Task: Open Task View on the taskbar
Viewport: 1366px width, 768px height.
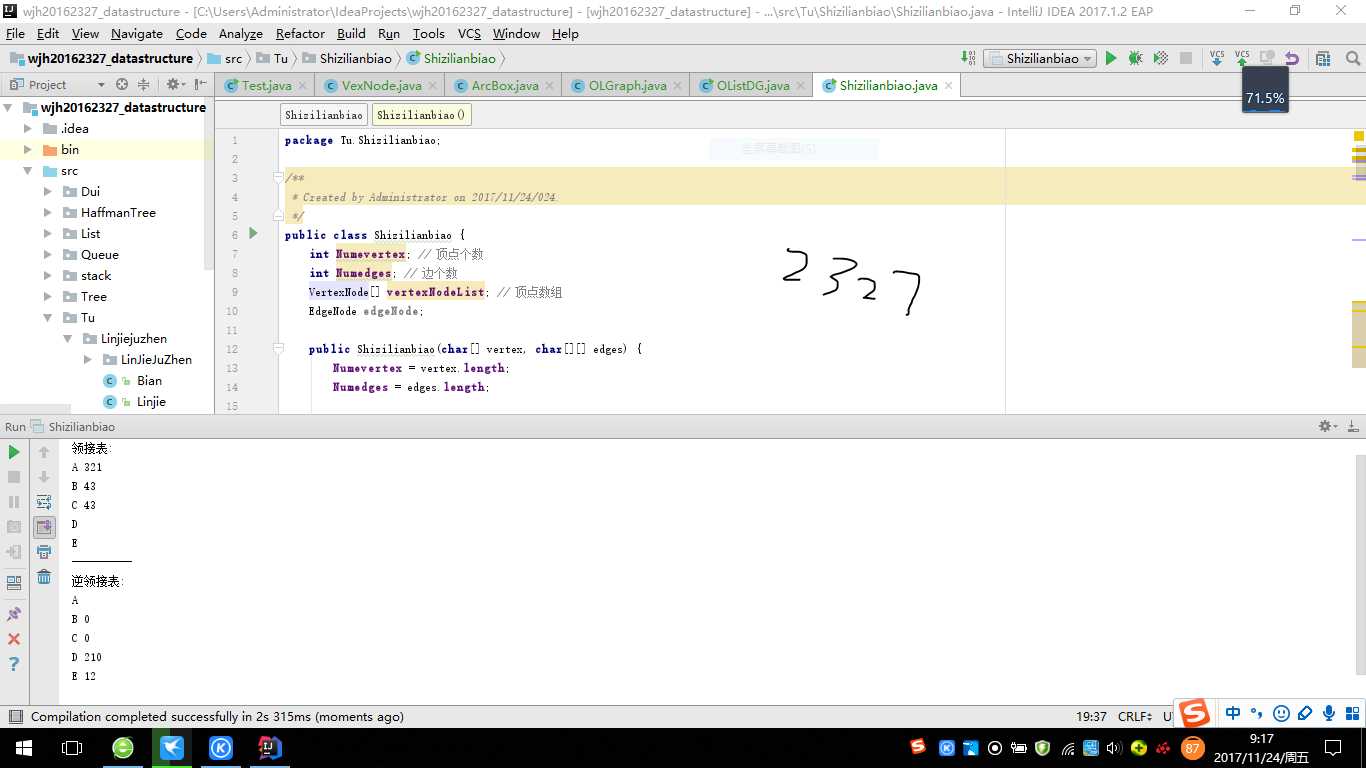Action: pyautogui.click(x=71, y=747)
